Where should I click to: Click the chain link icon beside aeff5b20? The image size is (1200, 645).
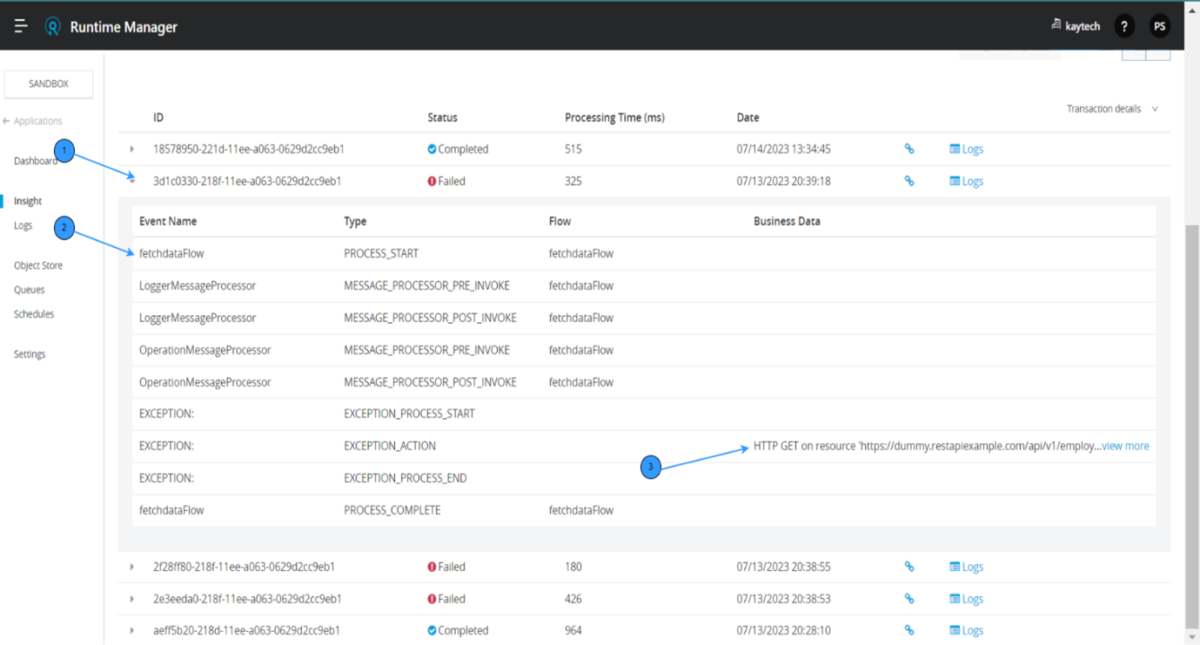pos(909,630)
